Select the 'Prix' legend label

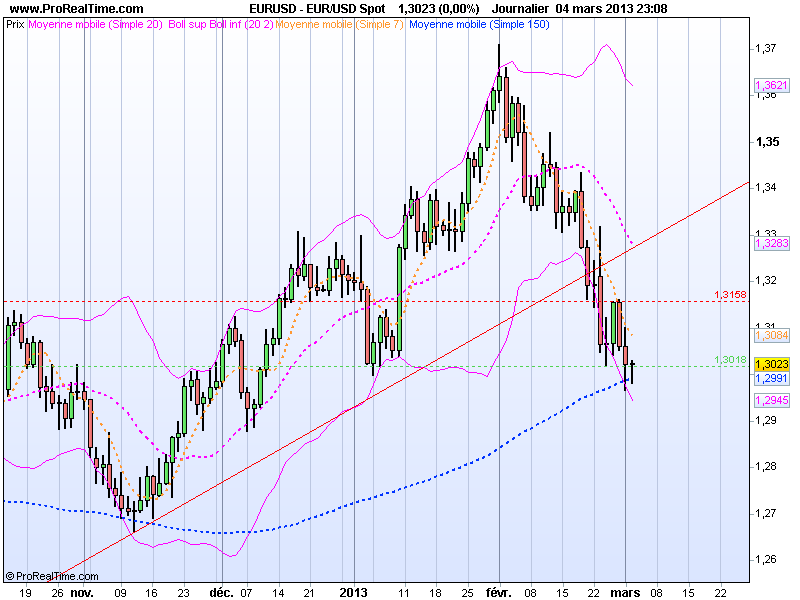[15, 24]
